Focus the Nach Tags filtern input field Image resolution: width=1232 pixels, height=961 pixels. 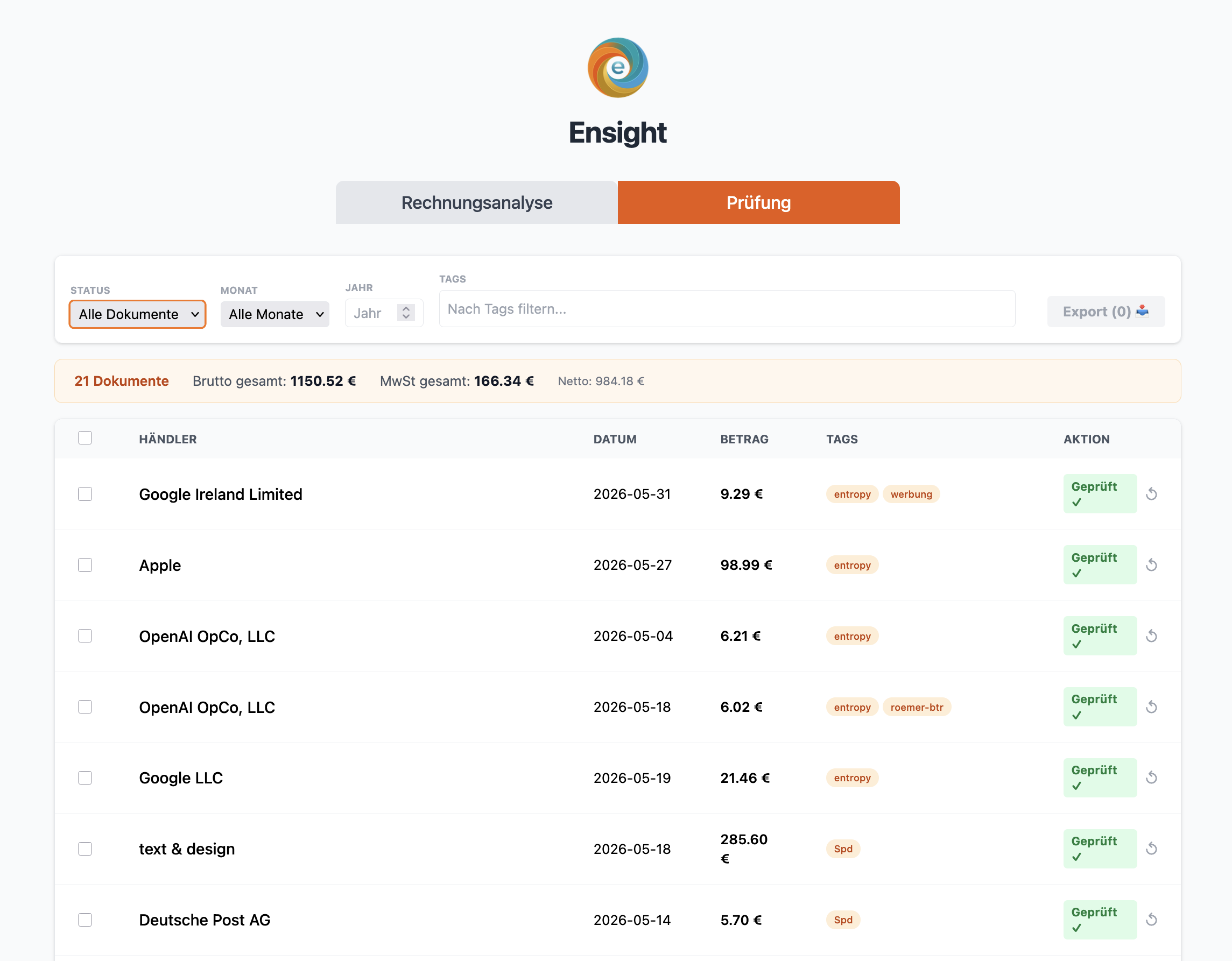tap(727, 309)
